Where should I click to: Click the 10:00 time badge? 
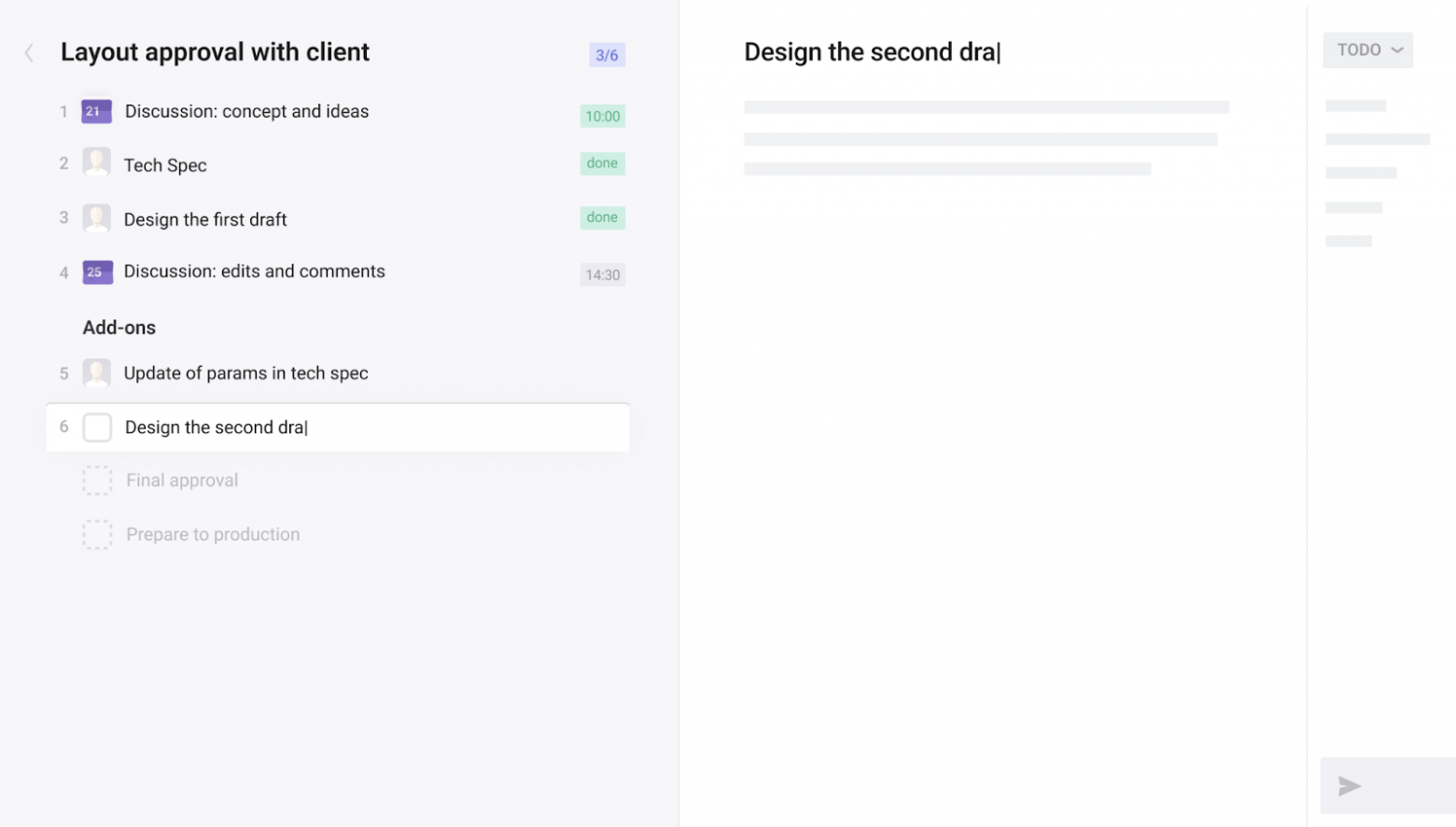click(x=602, y=117)
